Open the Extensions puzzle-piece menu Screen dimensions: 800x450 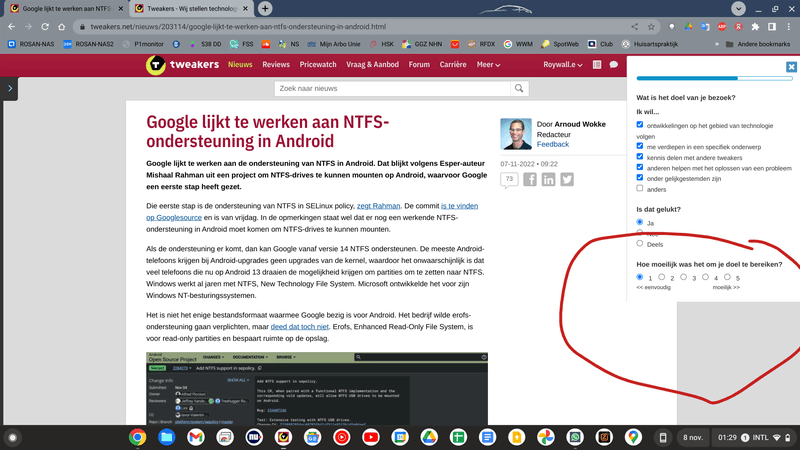(x=755, y=27)
